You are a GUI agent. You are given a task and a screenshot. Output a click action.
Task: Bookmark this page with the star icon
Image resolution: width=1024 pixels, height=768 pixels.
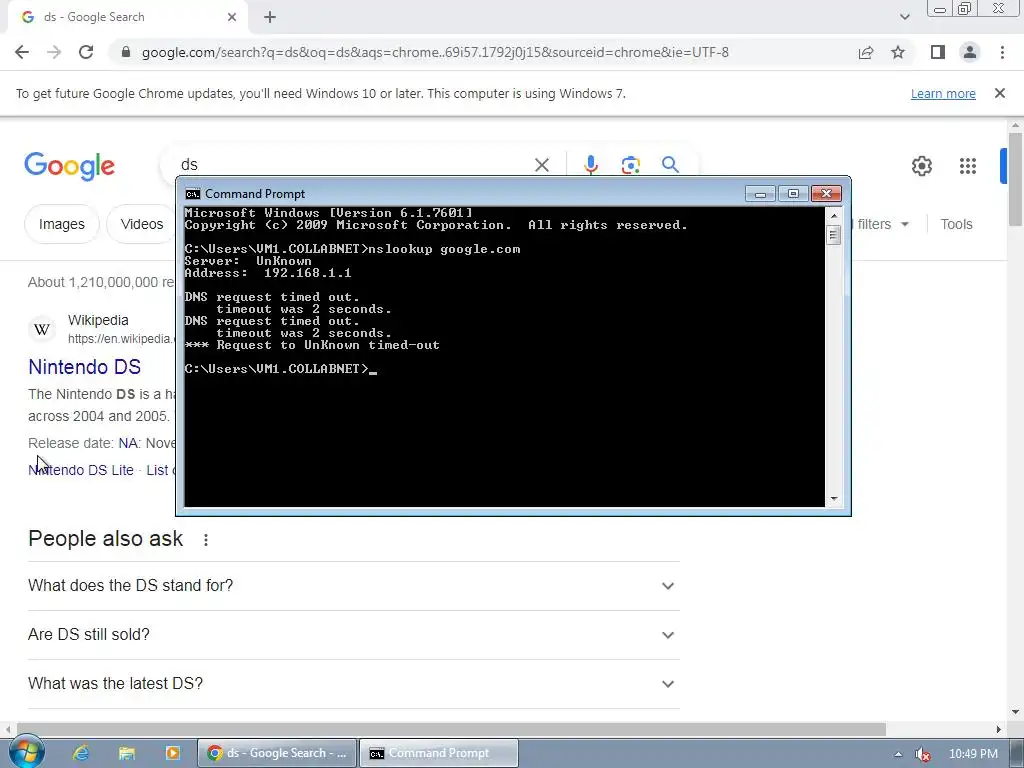[x=898, y=52]
